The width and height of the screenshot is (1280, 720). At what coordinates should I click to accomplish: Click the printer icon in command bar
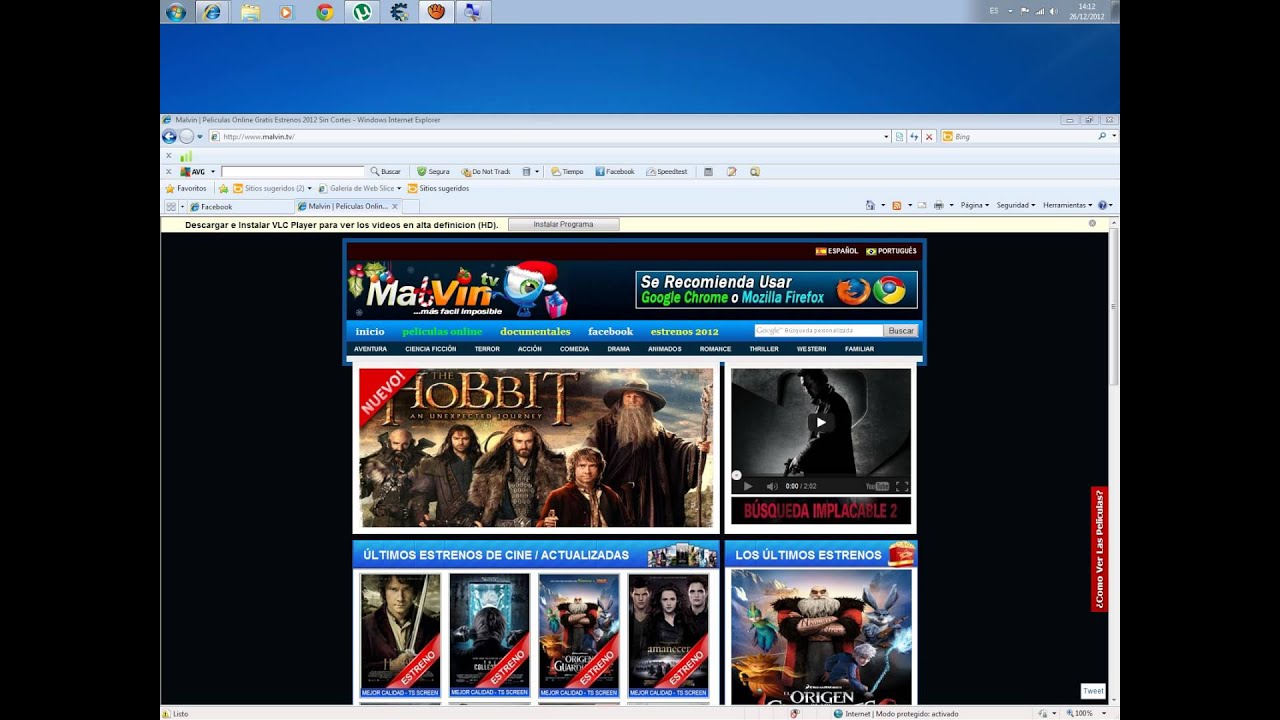938,205
